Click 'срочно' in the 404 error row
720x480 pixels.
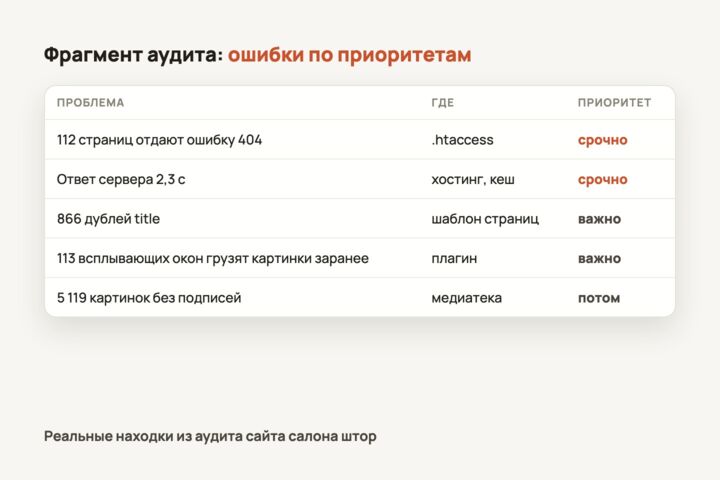(x=602, y=140)
